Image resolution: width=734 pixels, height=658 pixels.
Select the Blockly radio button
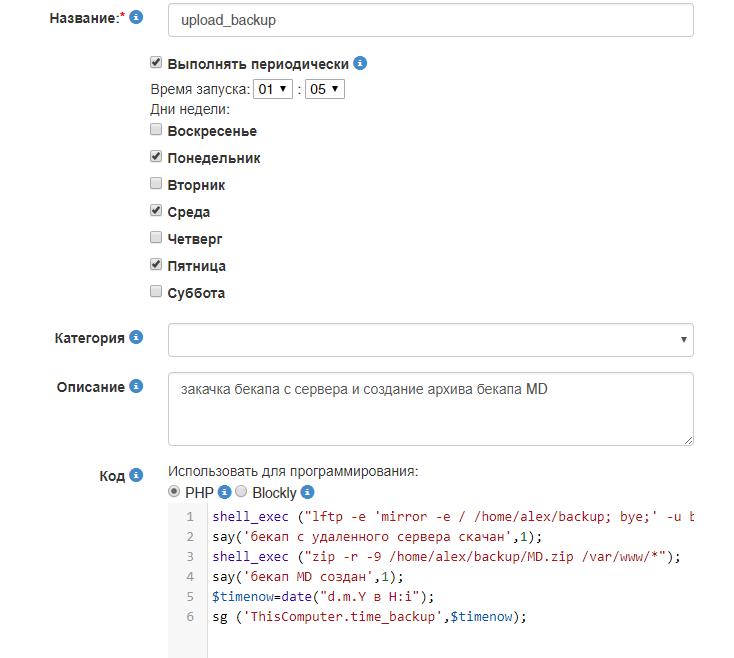[x=241, y=492]
